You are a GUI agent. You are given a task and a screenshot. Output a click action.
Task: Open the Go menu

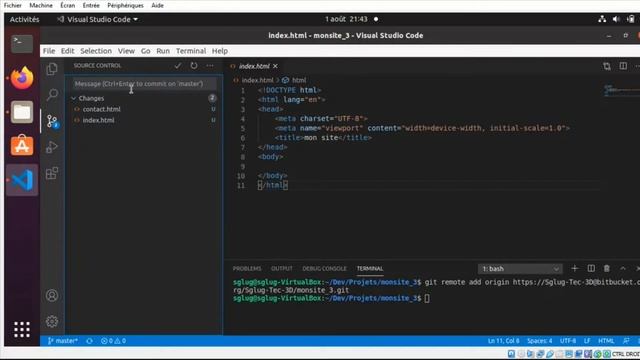pyautogui.click(x=145, y=51)
